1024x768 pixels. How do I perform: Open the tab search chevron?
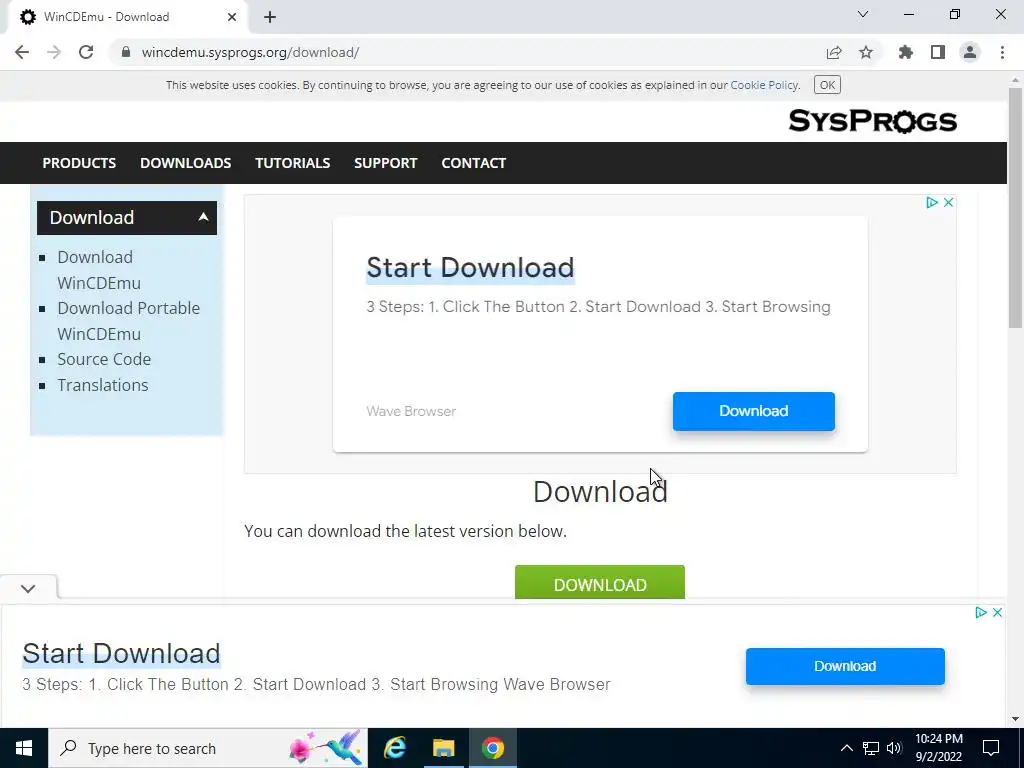863,14
